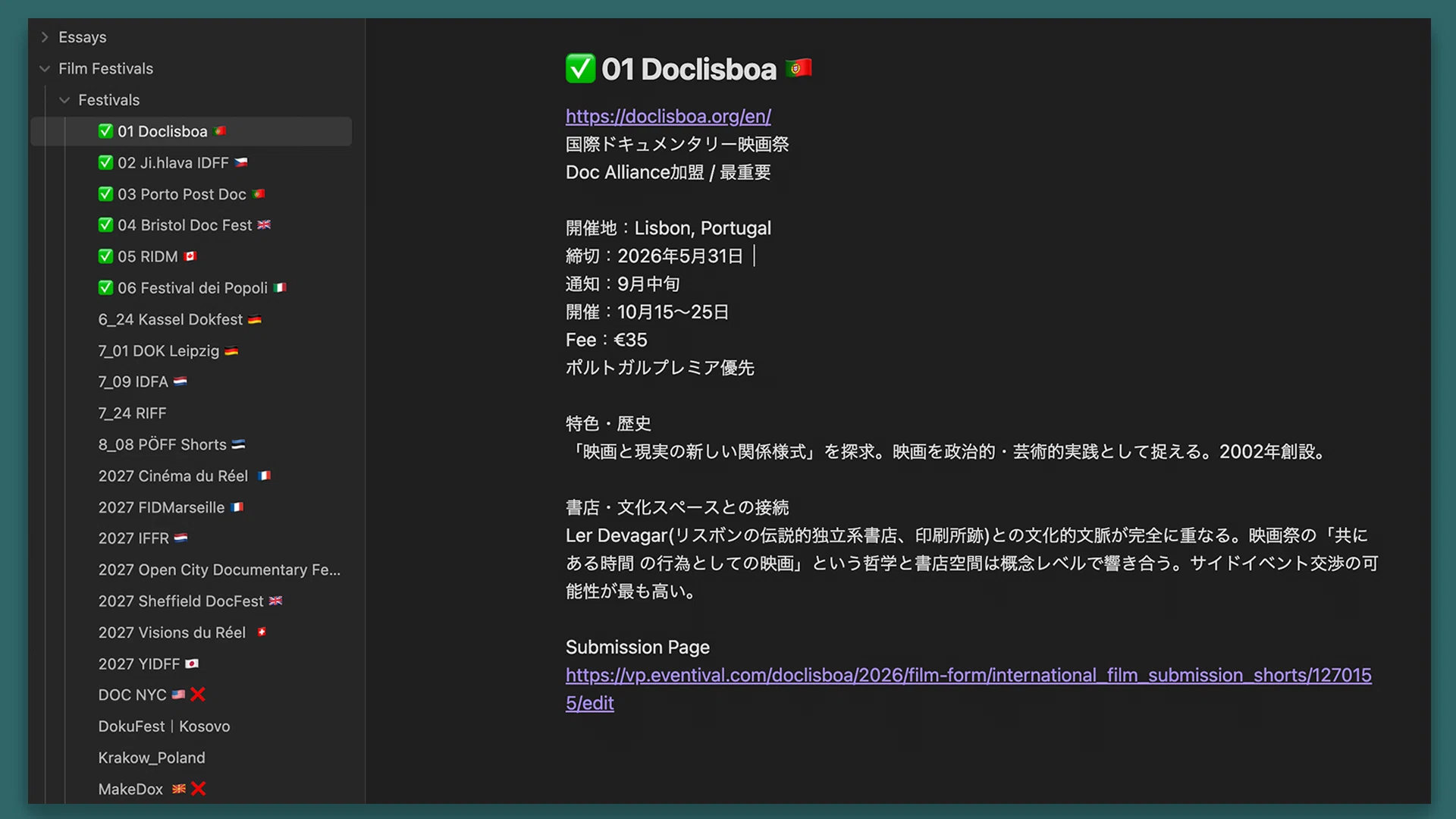
Task: Open the DokuFest Kosovo note
Action: pyautogui.click(x=164, y=726)
